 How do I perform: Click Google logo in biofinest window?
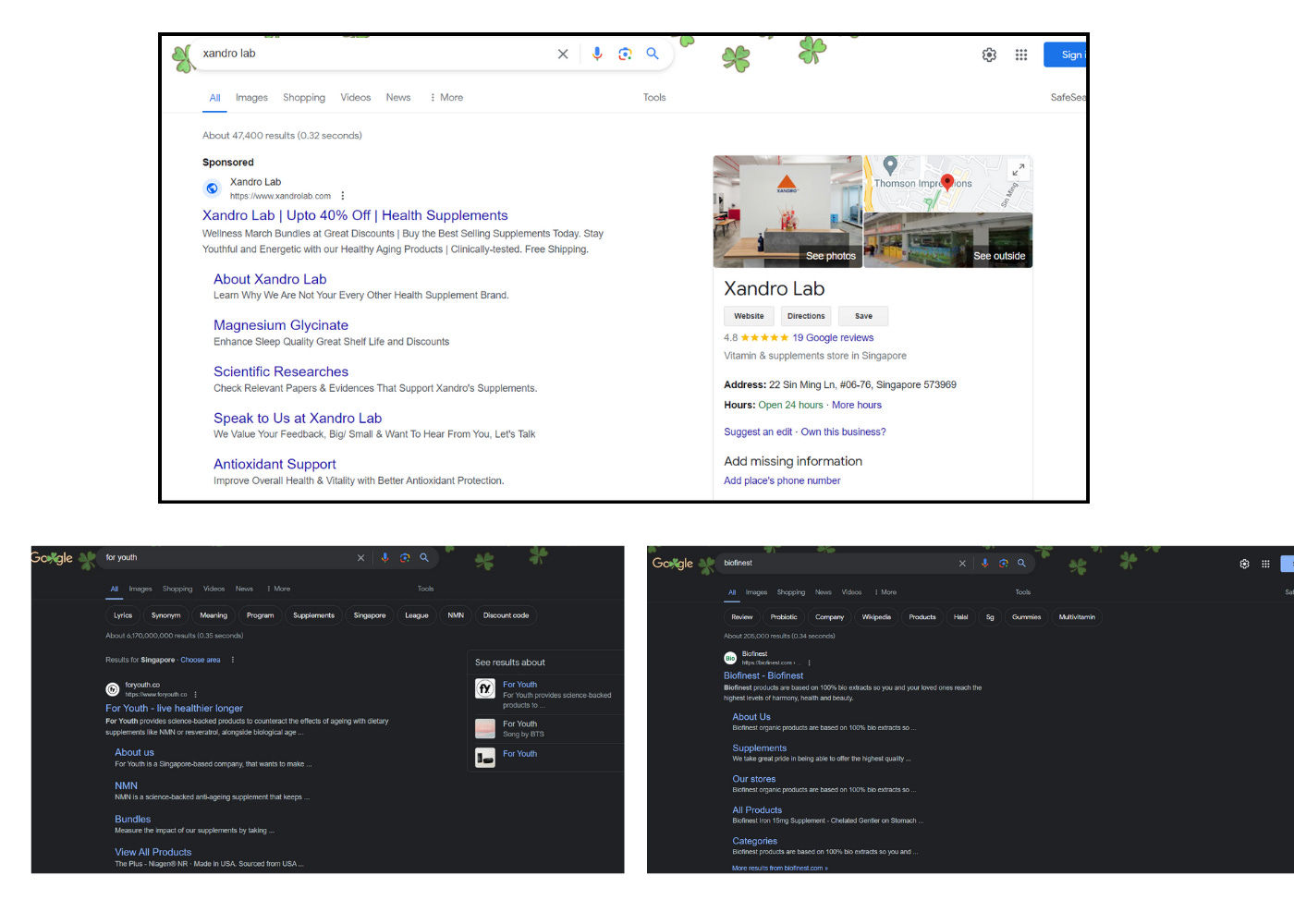673,564
